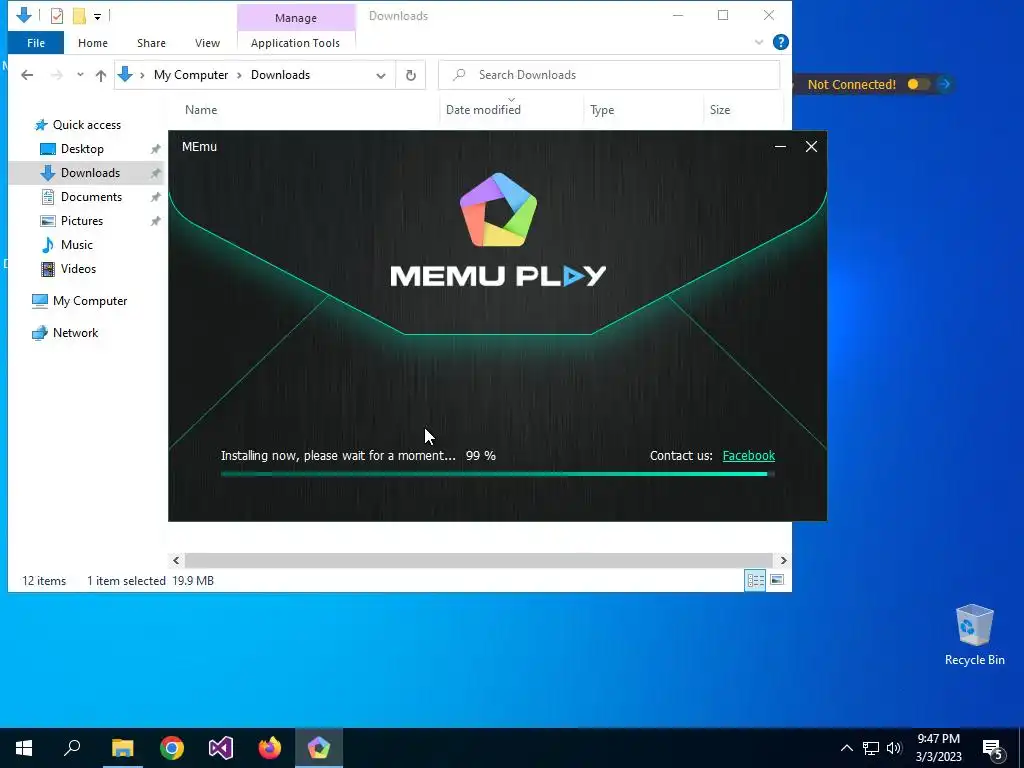The image size is (1024, 768).
Task: Click the network tray icon
Action: [871, 748]
